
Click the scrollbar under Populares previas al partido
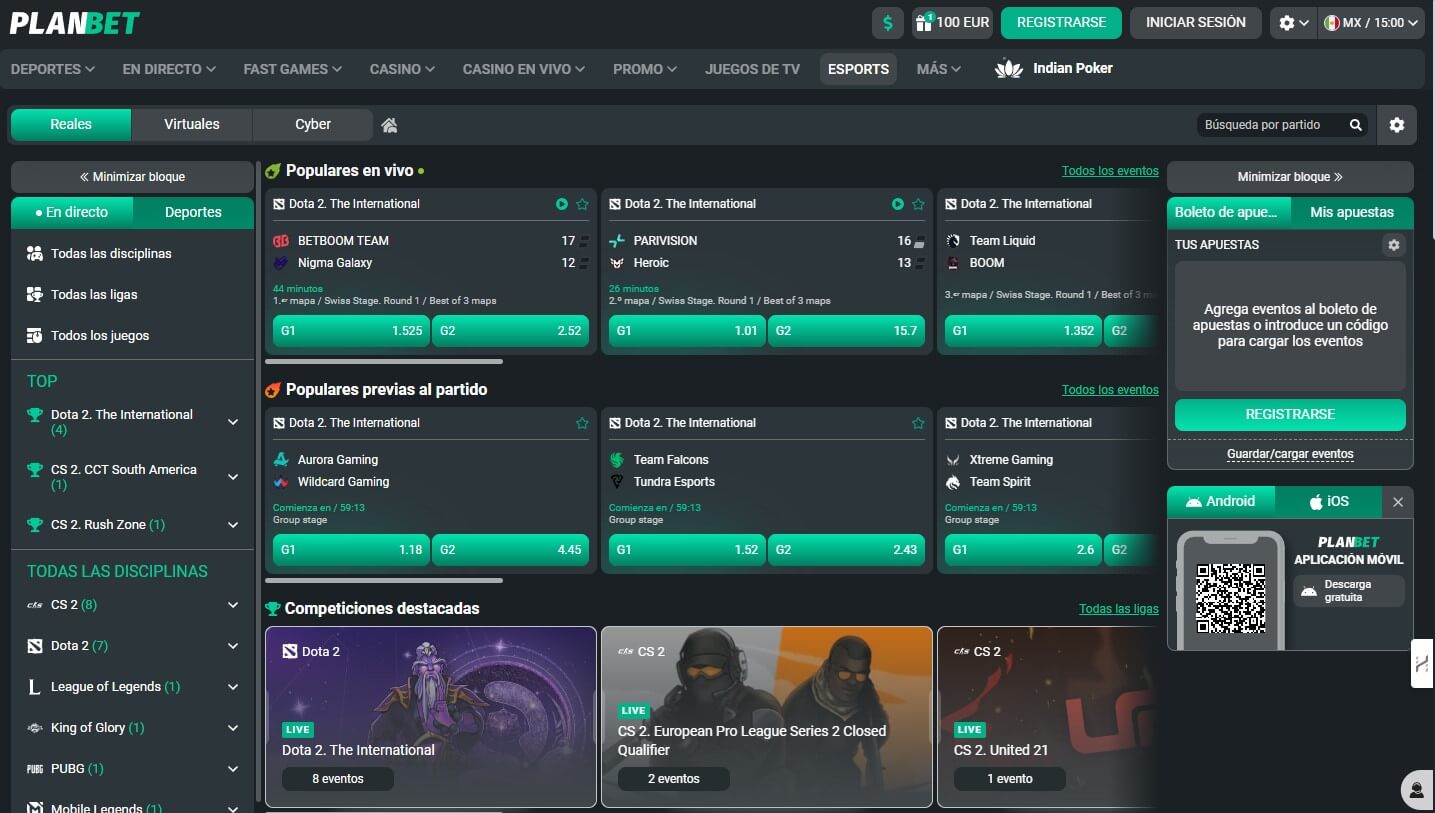point(384,580)
